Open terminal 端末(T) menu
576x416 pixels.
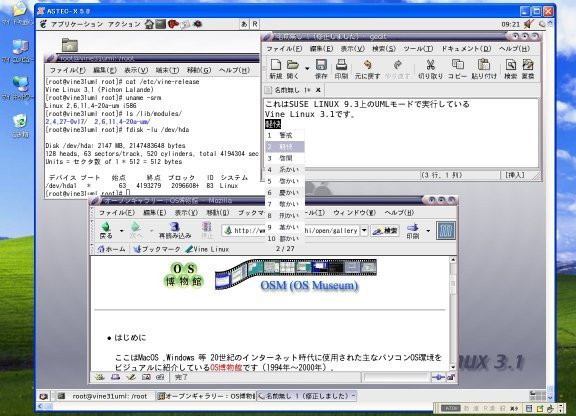pos(167,70)
